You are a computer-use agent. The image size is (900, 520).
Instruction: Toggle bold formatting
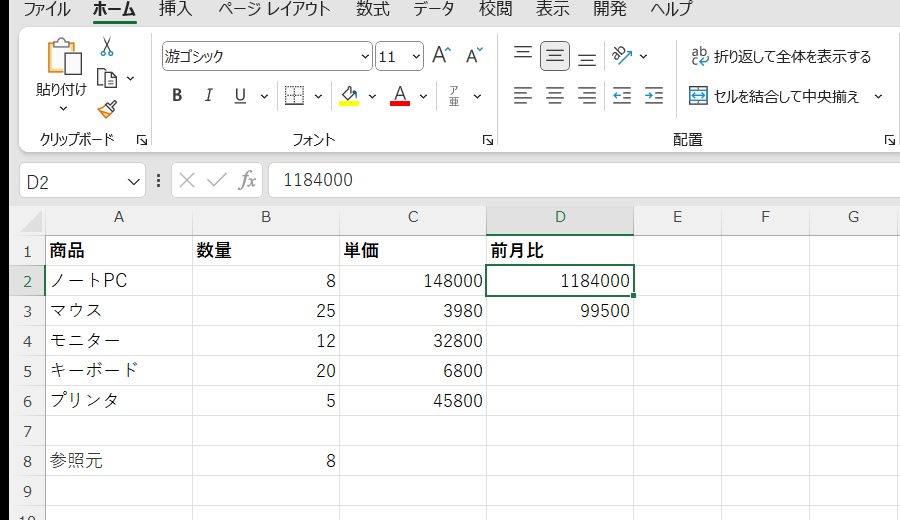[x=177, y=96]
